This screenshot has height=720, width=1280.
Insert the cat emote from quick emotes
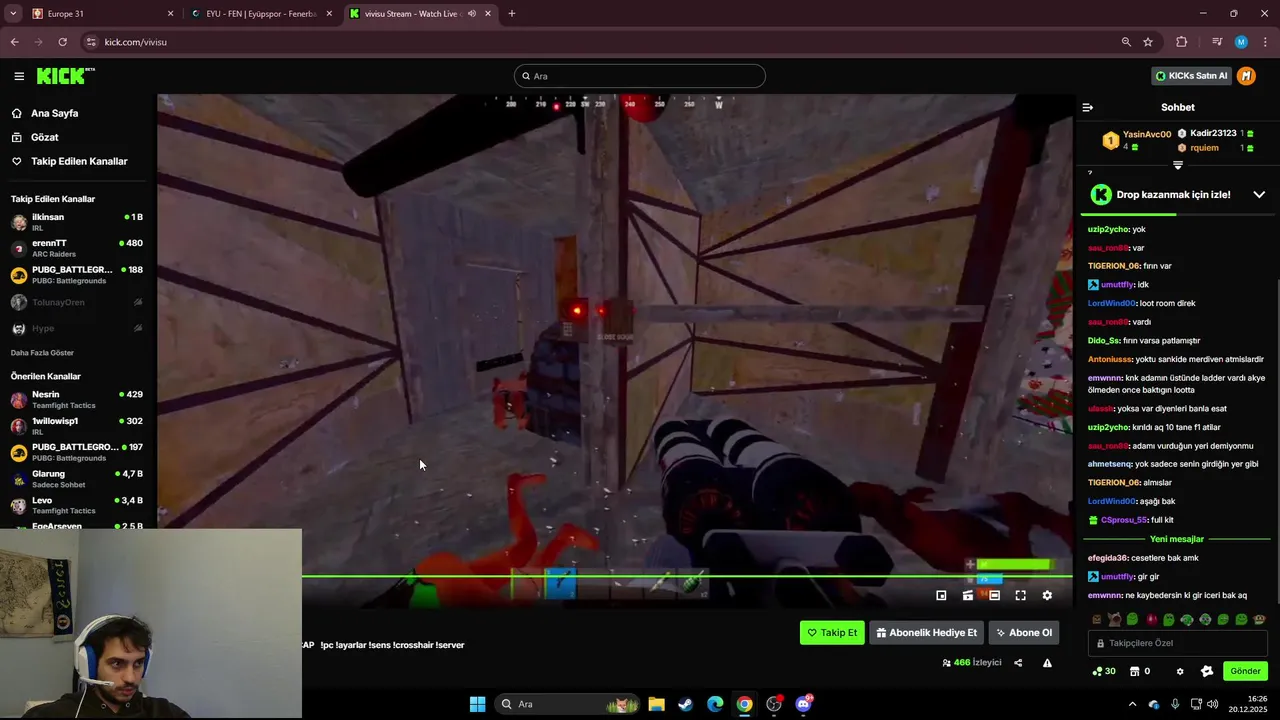[x=1114, y=620]
